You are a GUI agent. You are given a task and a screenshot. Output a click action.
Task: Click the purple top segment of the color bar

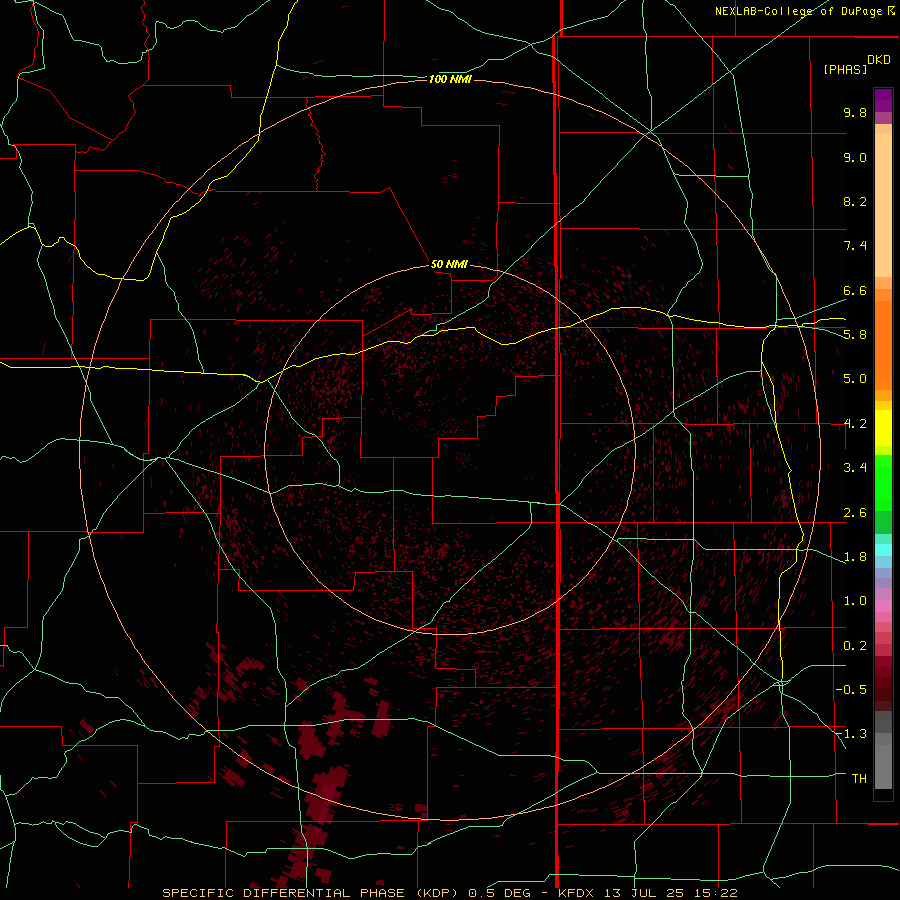[x=883, y=100]
